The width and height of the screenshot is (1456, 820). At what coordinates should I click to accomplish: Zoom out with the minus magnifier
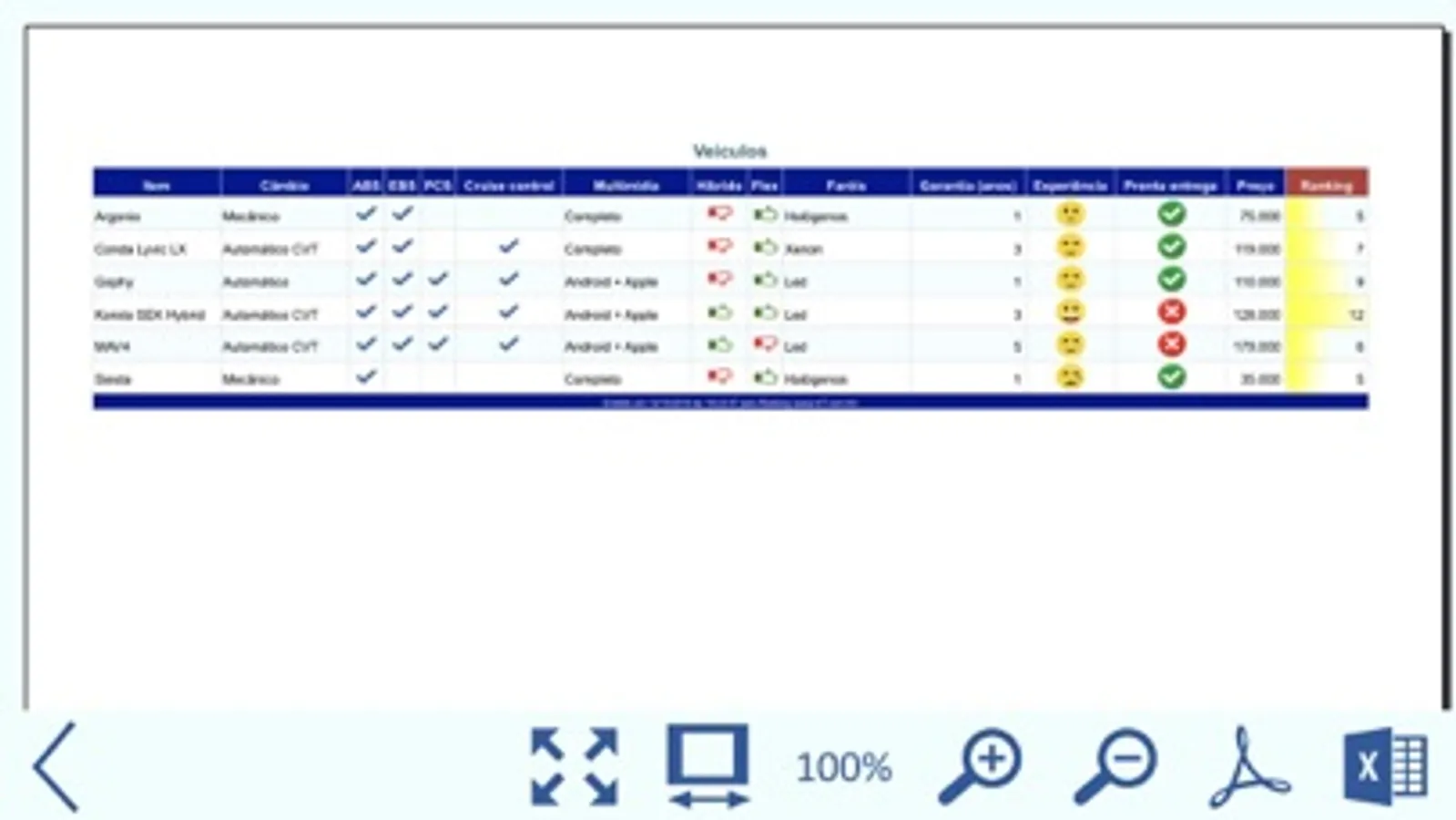(x=1115, y=766)
